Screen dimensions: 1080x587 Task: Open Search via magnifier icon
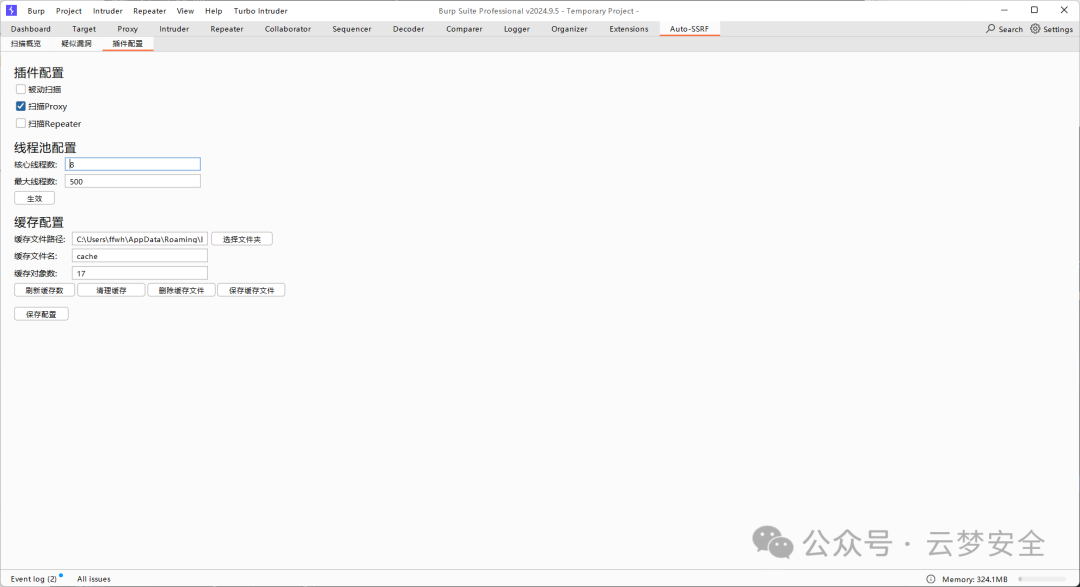990,29
